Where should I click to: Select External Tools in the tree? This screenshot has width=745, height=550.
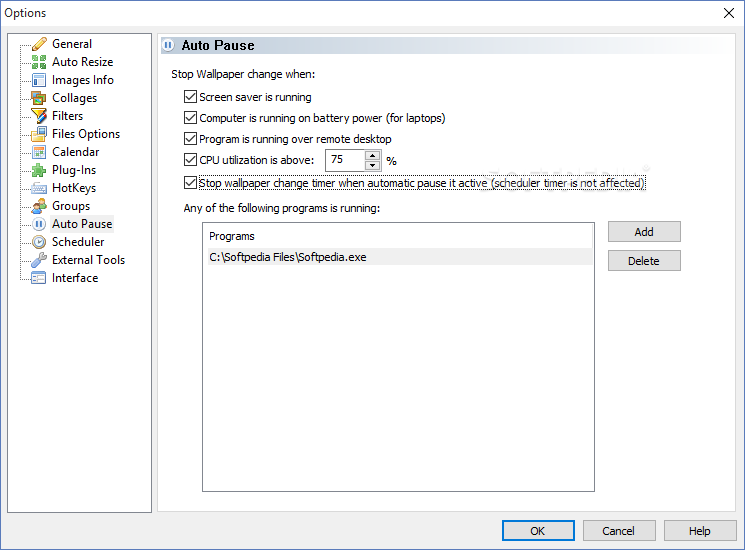point(88,260)
